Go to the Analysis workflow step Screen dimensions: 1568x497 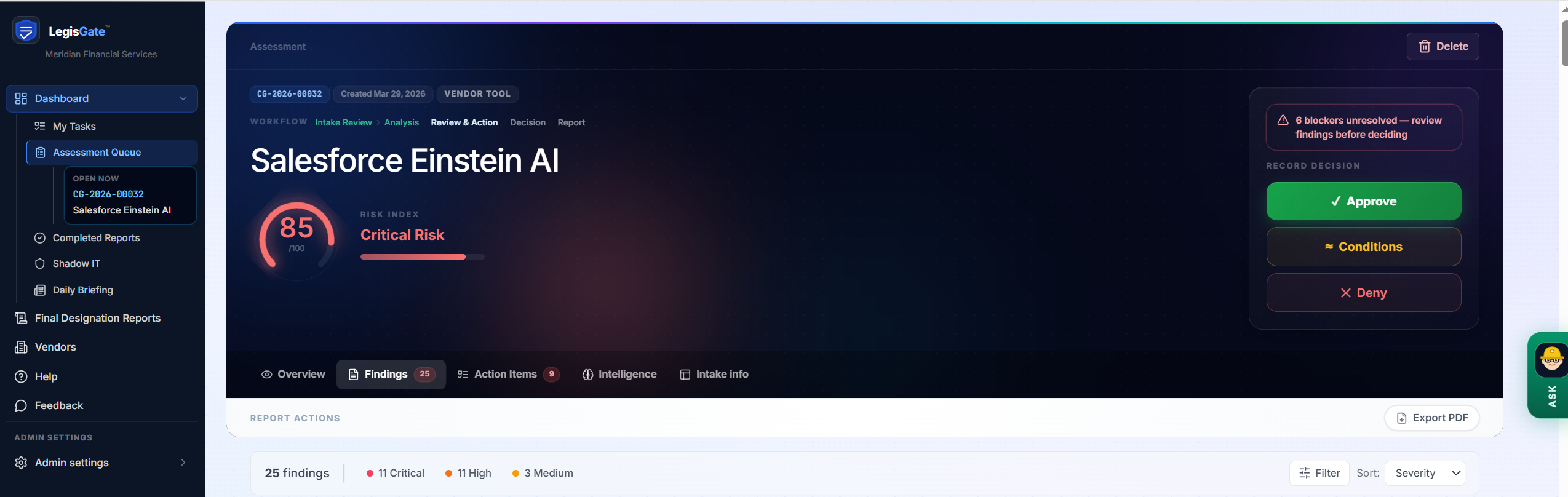(402, 122)
